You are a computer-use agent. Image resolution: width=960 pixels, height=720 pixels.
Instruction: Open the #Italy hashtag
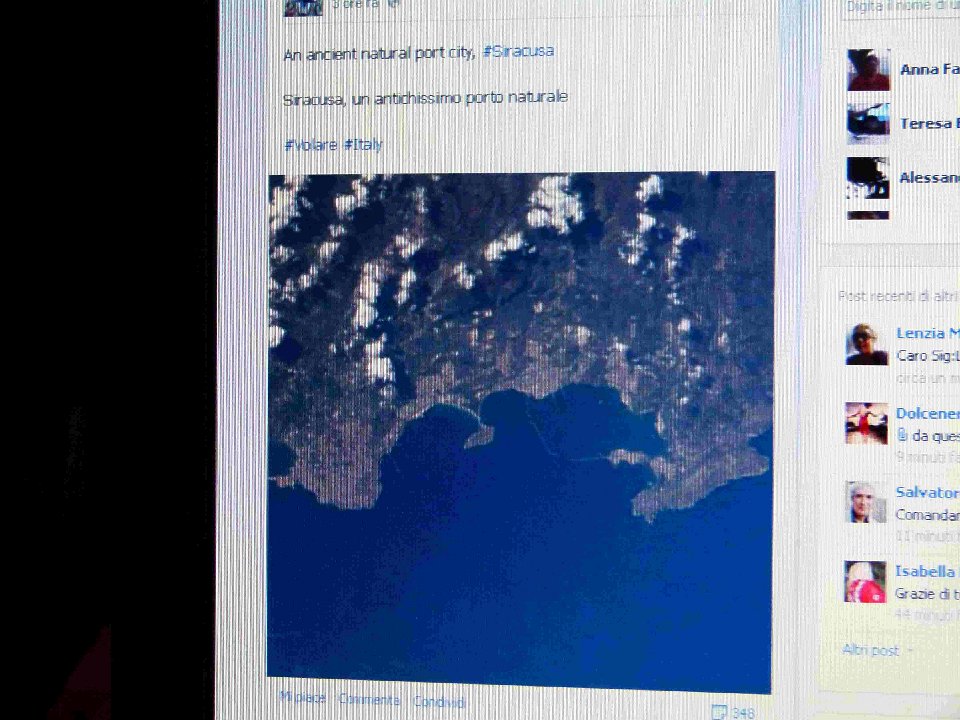tap(363, 145)
